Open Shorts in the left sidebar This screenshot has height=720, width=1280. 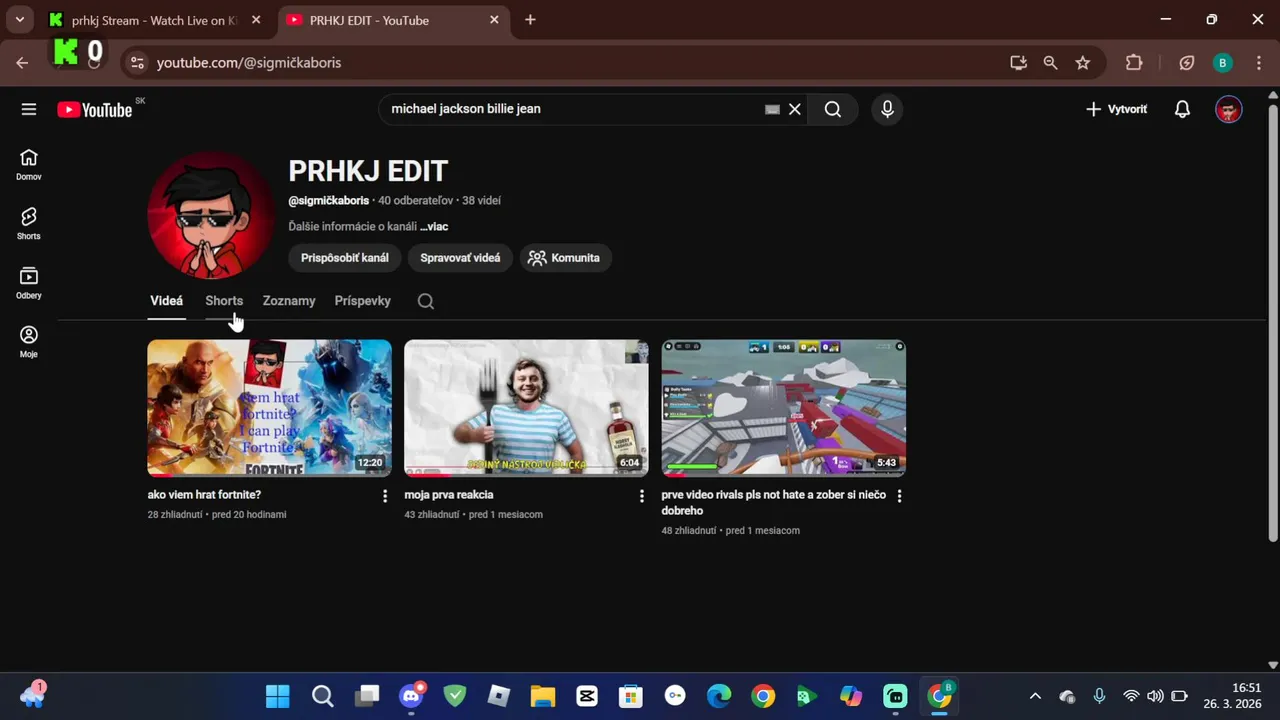point(29,224)
